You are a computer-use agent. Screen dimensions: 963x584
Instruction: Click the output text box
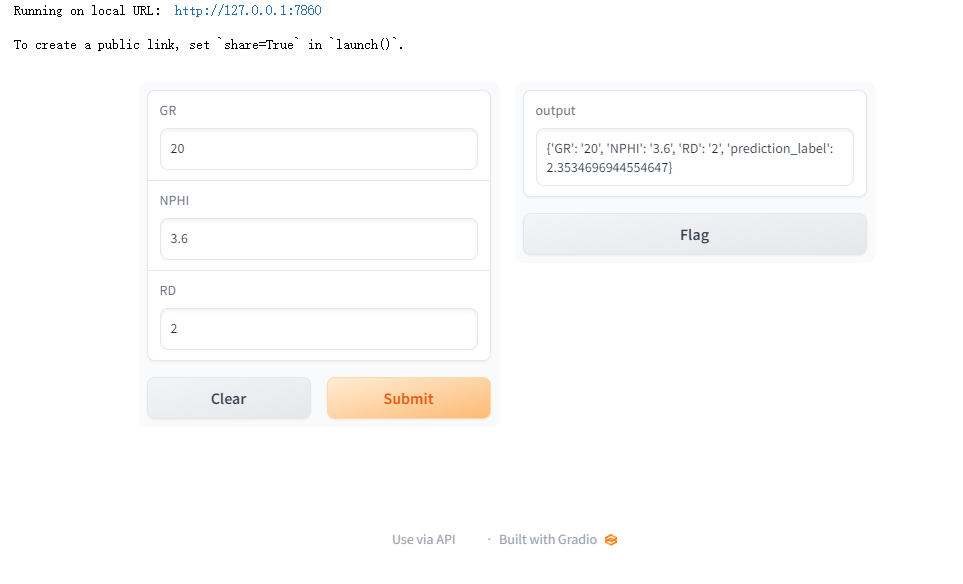point(695,157)
